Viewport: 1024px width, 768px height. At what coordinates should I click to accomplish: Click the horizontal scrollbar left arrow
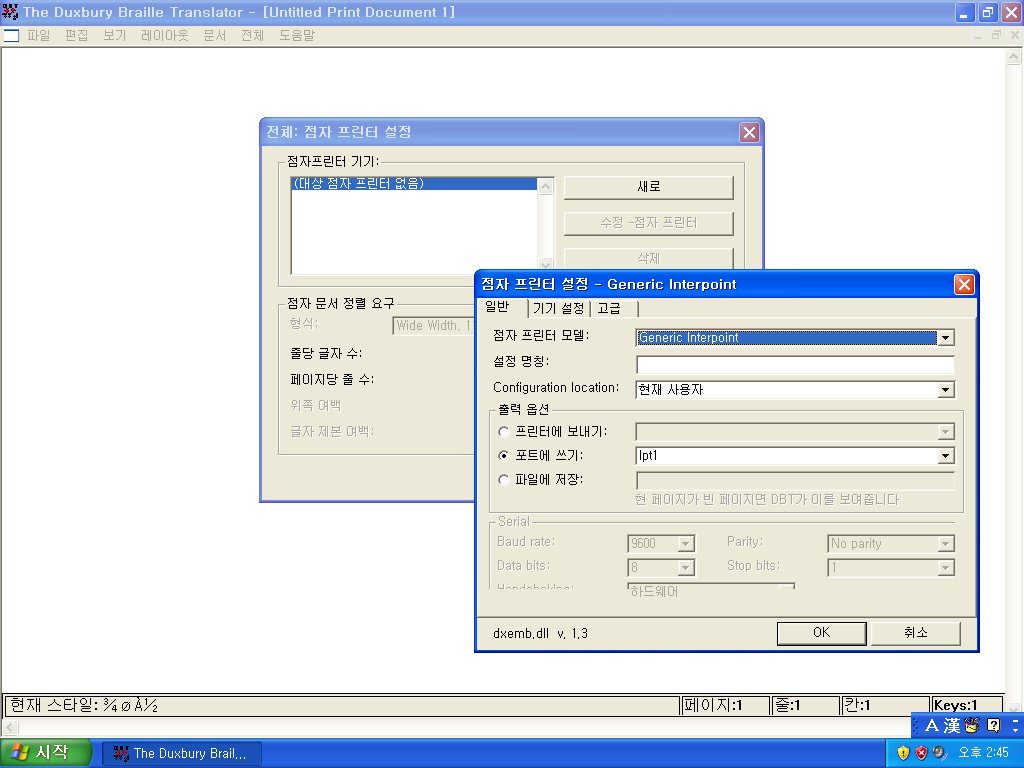9,727
